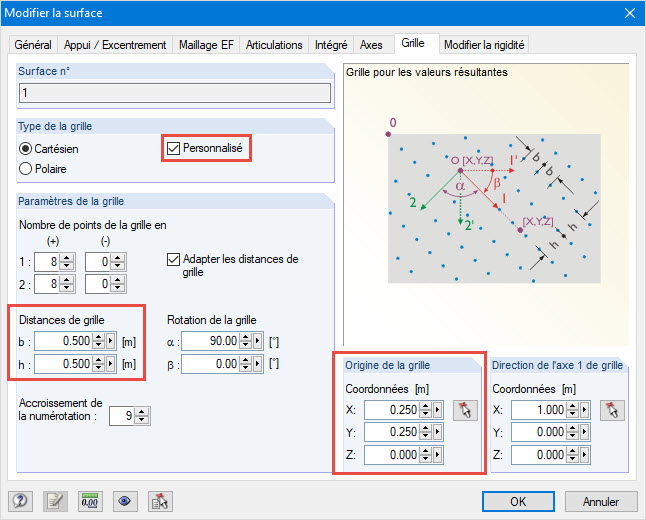
Task: Click spinner of direction 1 (-) points
Action: (x=117, y=262)
